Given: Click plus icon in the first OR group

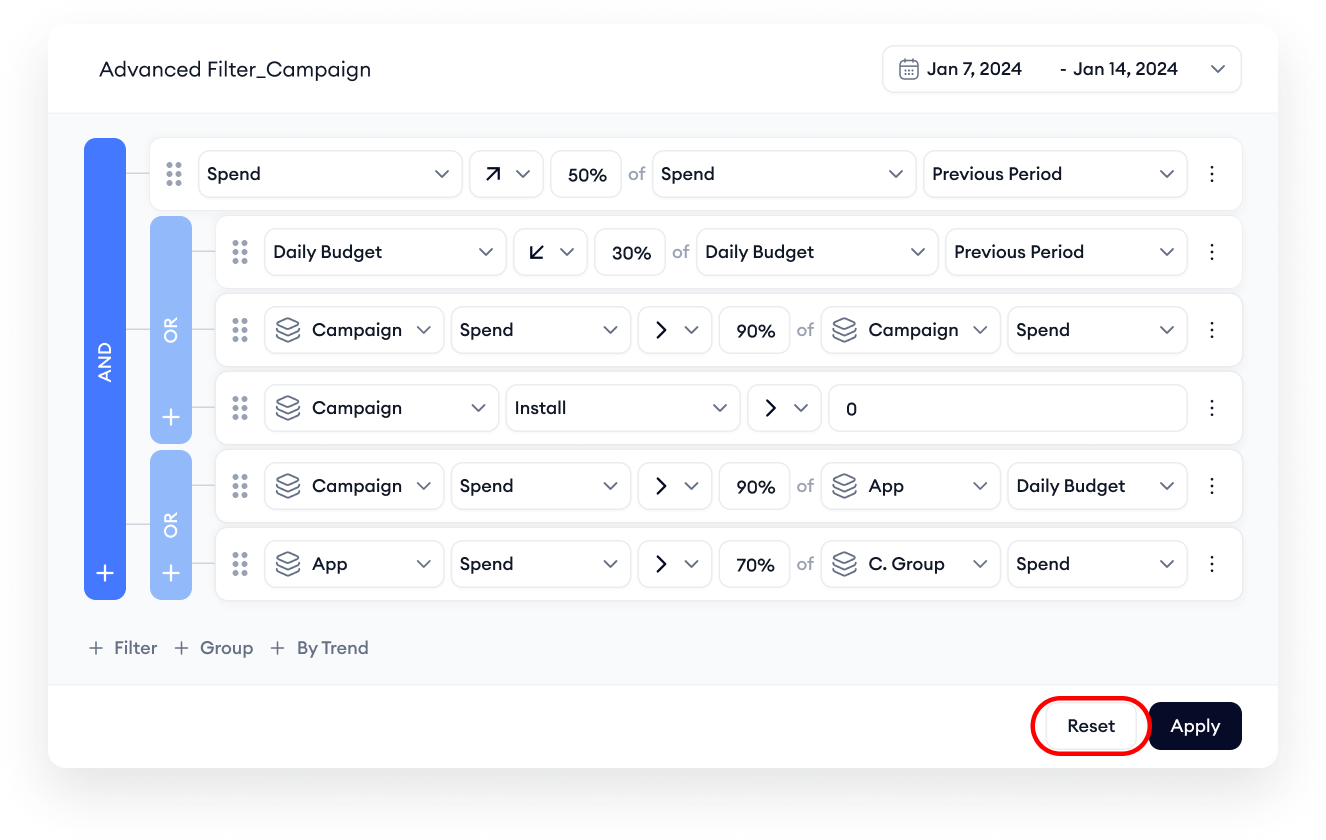Looking at the screenshot, I should tap(171, 417).
